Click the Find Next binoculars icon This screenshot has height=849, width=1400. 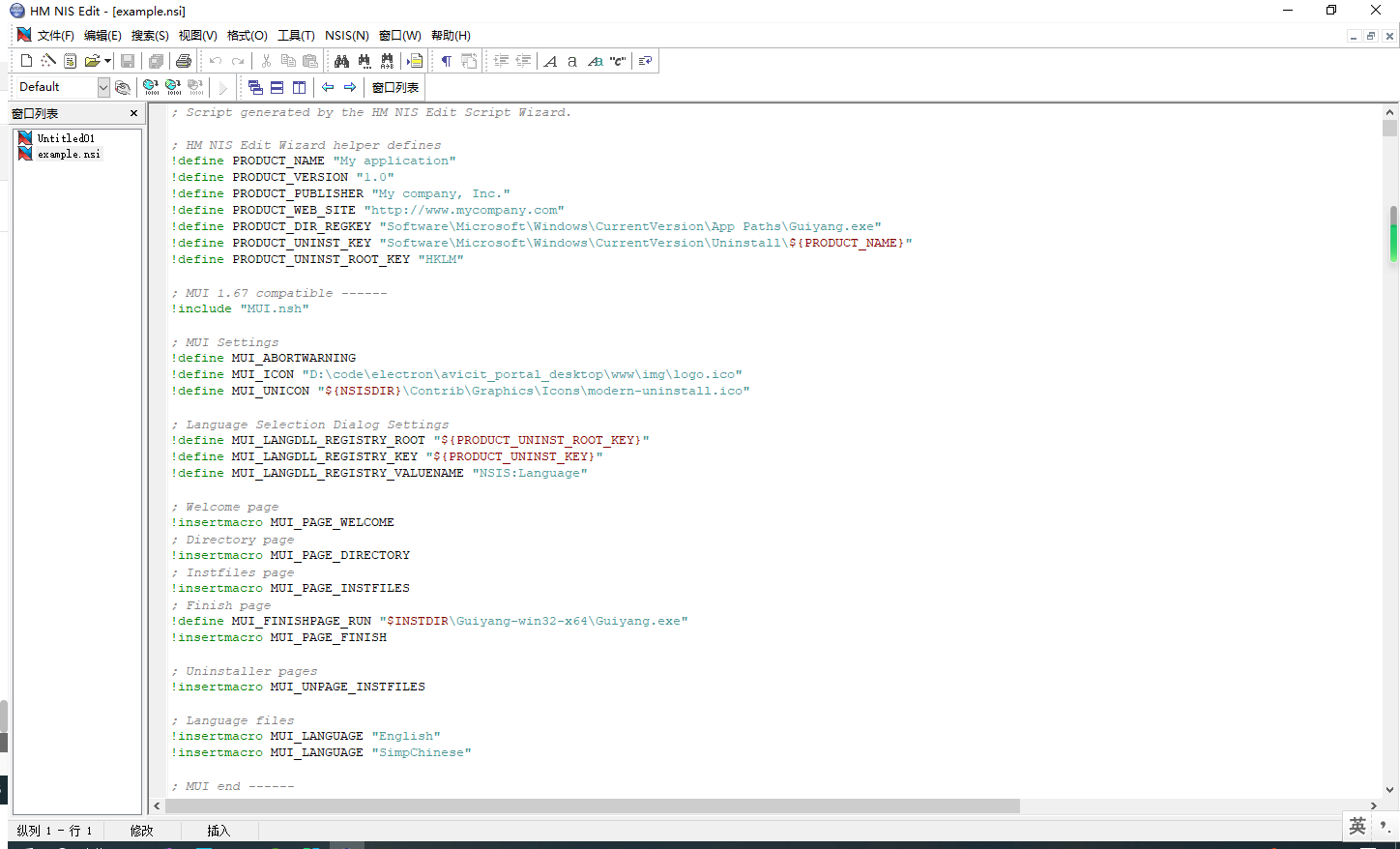pyautogui.click(x=365, y=61)
